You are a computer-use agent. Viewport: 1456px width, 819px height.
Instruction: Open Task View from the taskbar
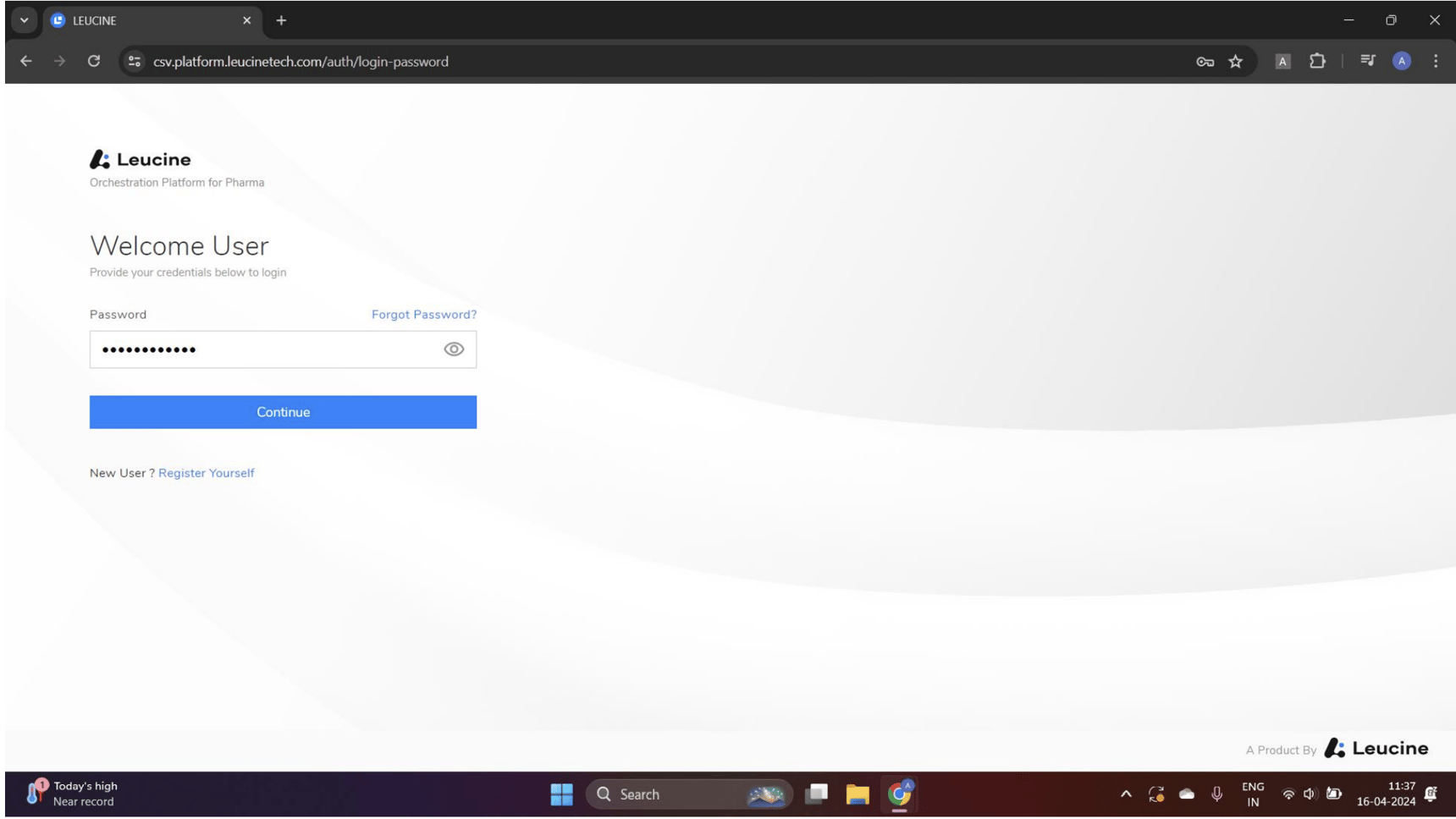[816, 794]
